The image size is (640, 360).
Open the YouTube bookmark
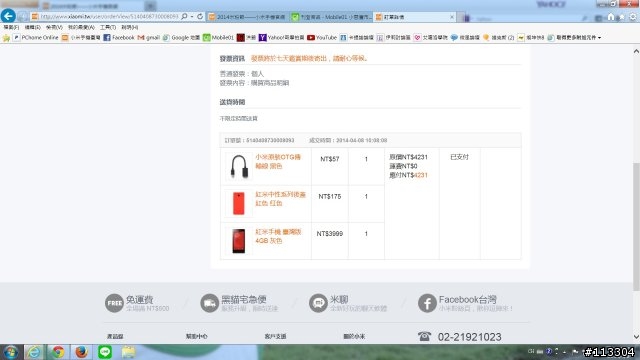[322, 38]
